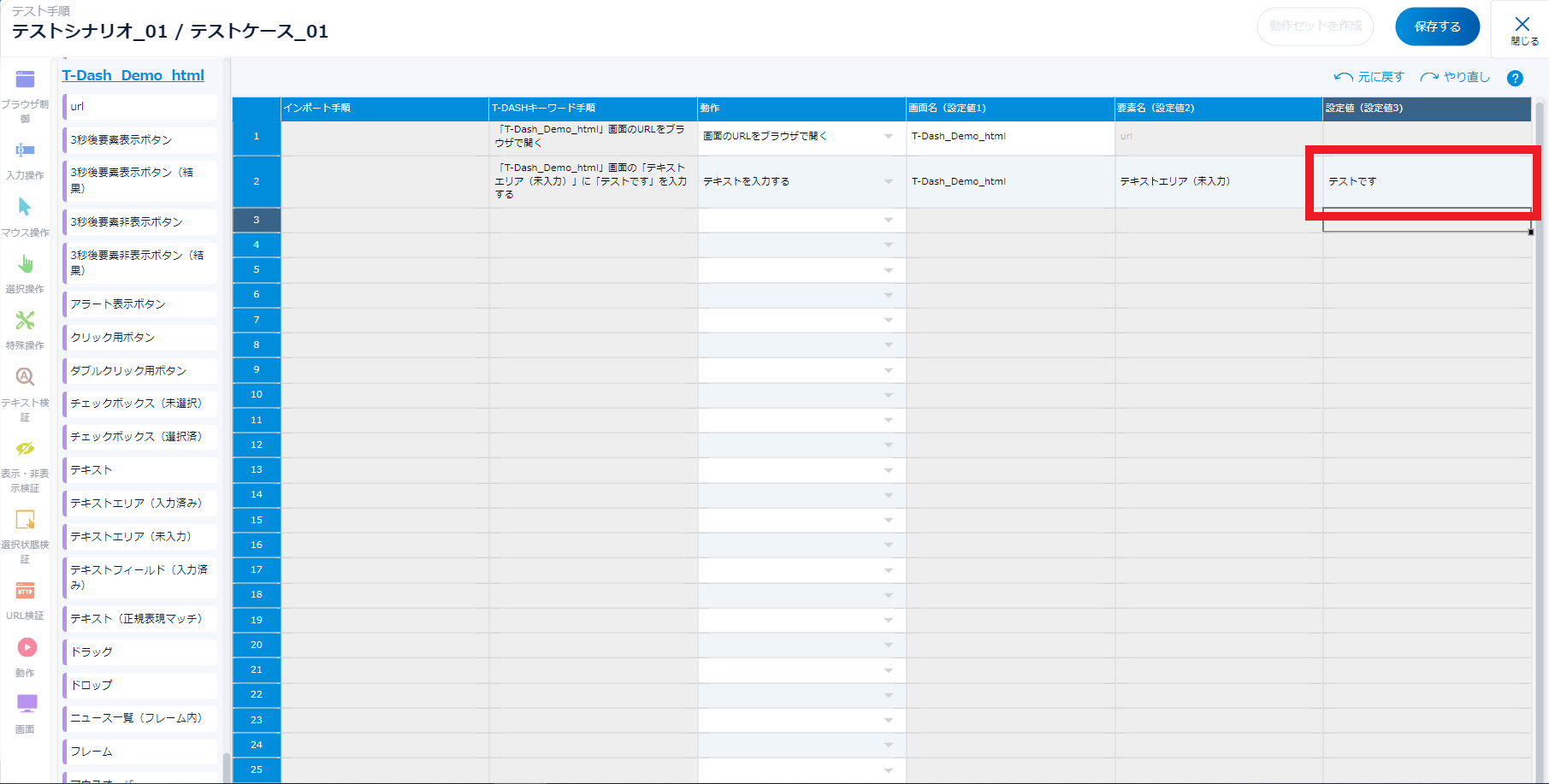Click the 保存する button
This screenshot has width=1549, height=784.
point(1437,27)
